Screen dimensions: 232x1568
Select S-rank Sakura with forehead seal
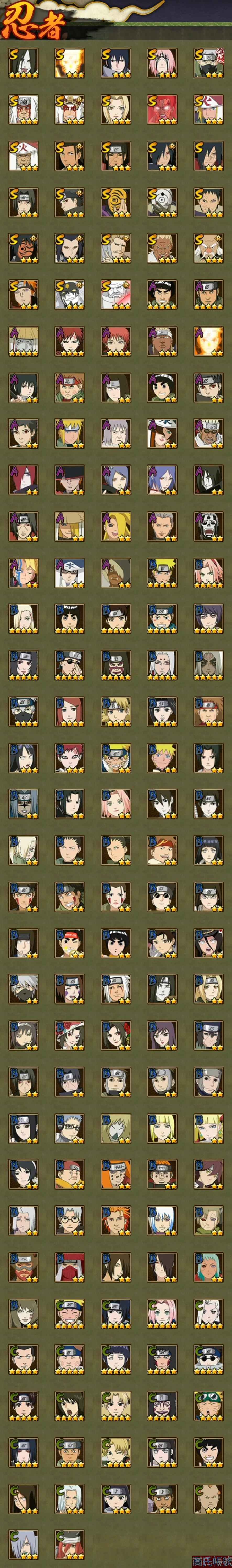pyautogui.click(x=162, y=63)
